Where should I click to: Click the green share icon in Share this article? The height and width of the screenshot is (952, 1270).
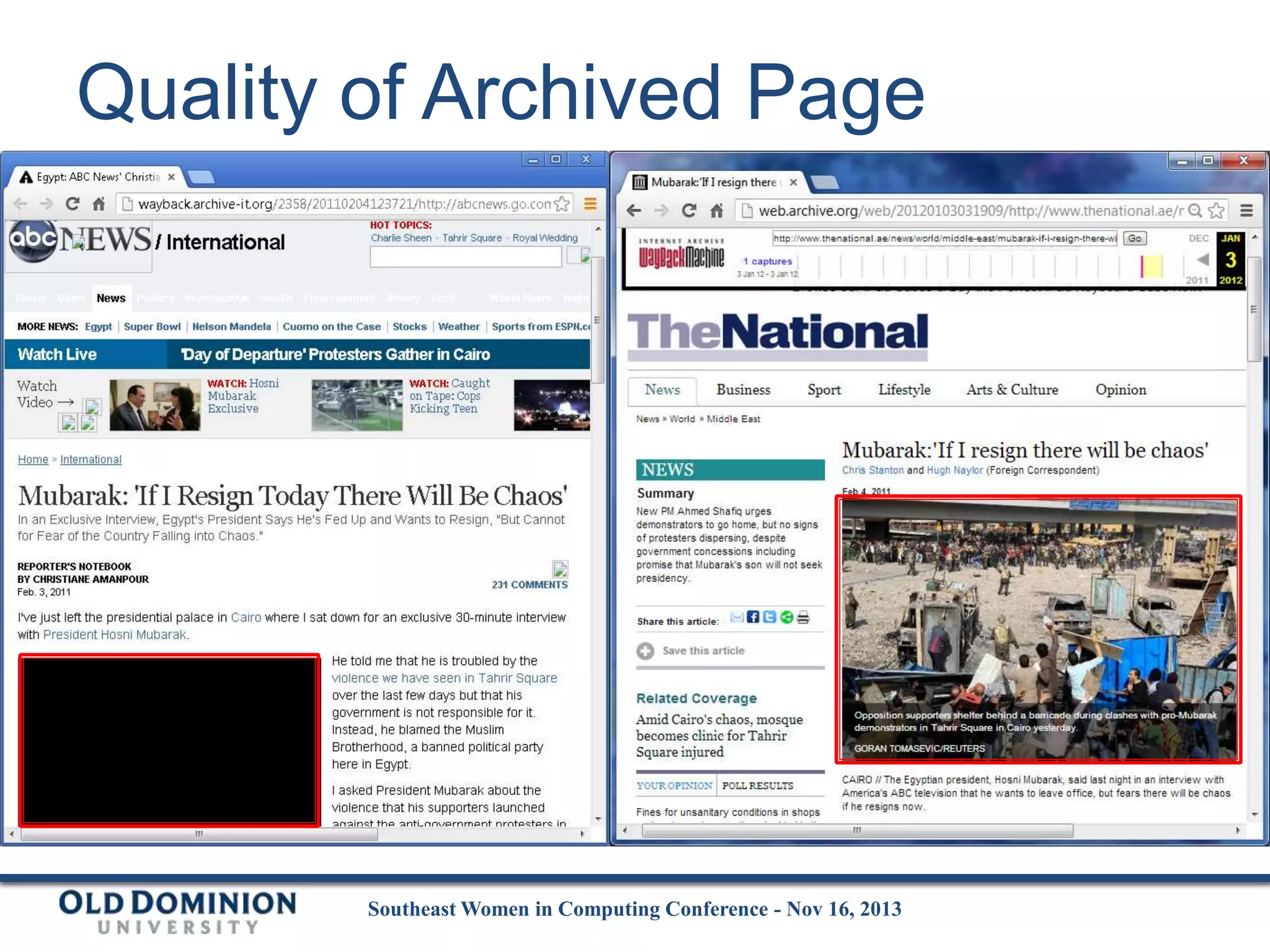pyautogui.click(x=786, y=617)
